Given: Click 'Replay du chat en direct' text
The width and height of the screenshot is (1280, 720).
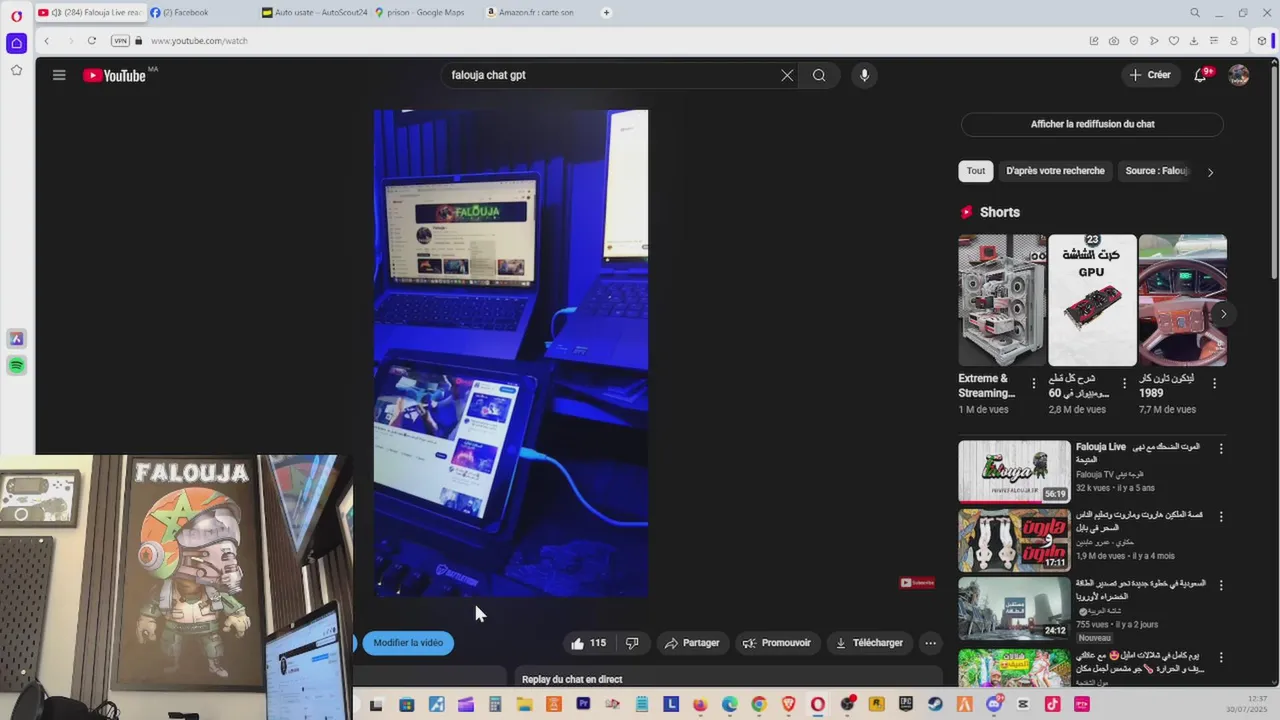Looking at the screenshot, I should click(x=572, y=679).
